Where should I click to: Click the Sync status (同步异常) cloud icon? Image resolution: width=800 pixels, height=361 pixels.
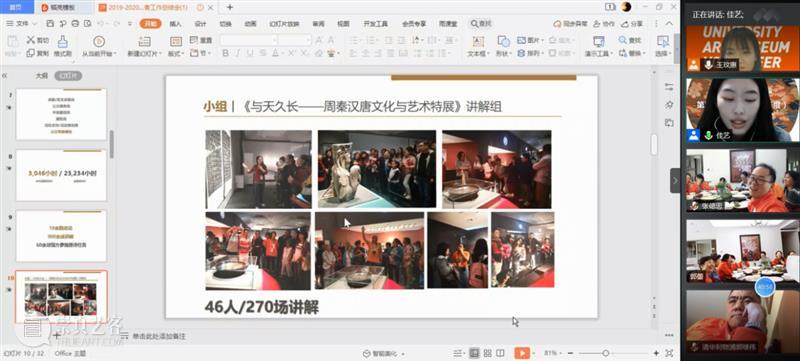pyautogui.click(x=558, y=23)
